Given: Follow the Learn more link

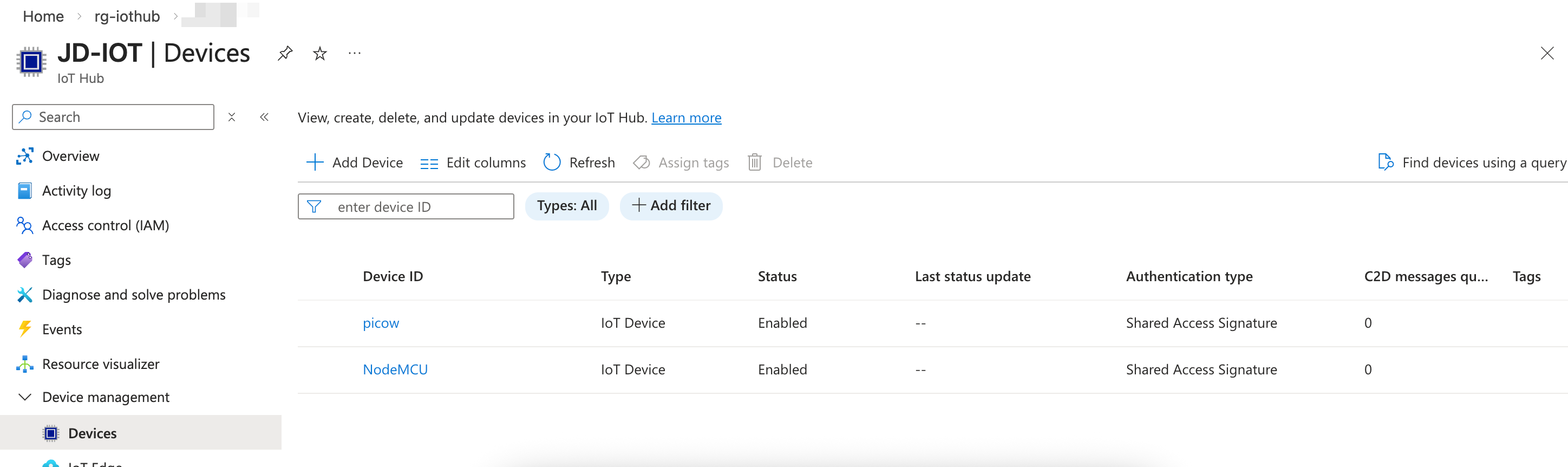Looking at the screenshot, I should tap(686, 118).
